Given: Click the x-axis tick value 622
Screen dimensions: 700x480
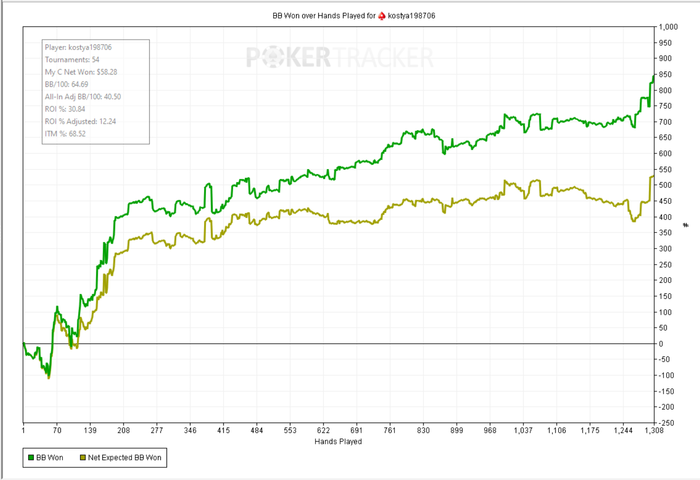Looking at the screenshot, I should [x=323, y=430].
